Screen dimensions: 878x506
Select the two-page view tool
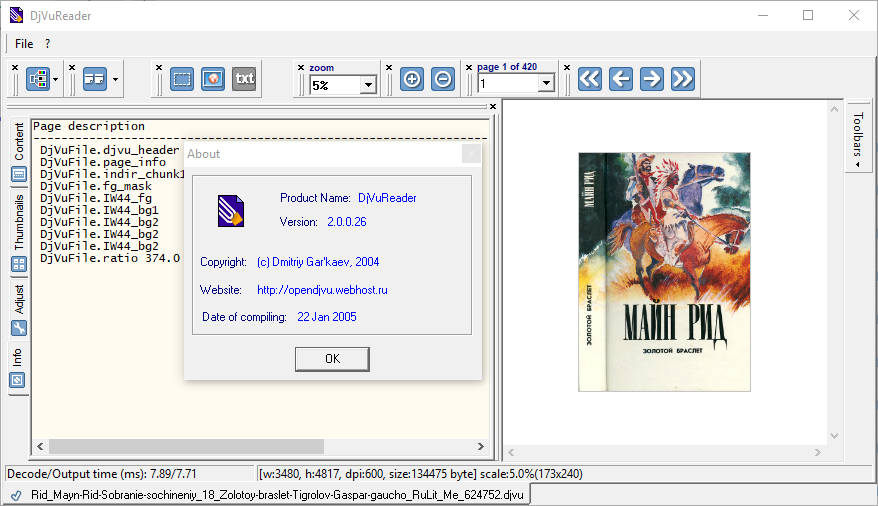[95, 79]
